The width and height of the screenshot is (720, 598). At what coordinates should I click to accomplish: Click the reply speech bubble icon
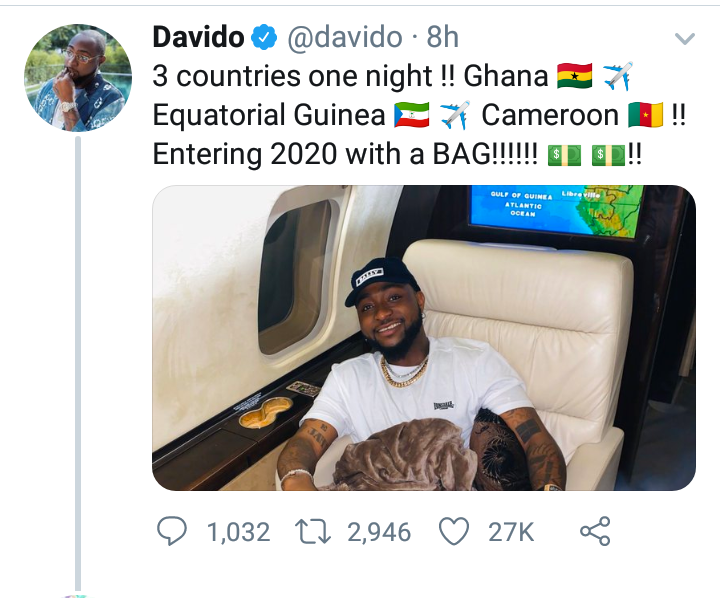(172, 531)
